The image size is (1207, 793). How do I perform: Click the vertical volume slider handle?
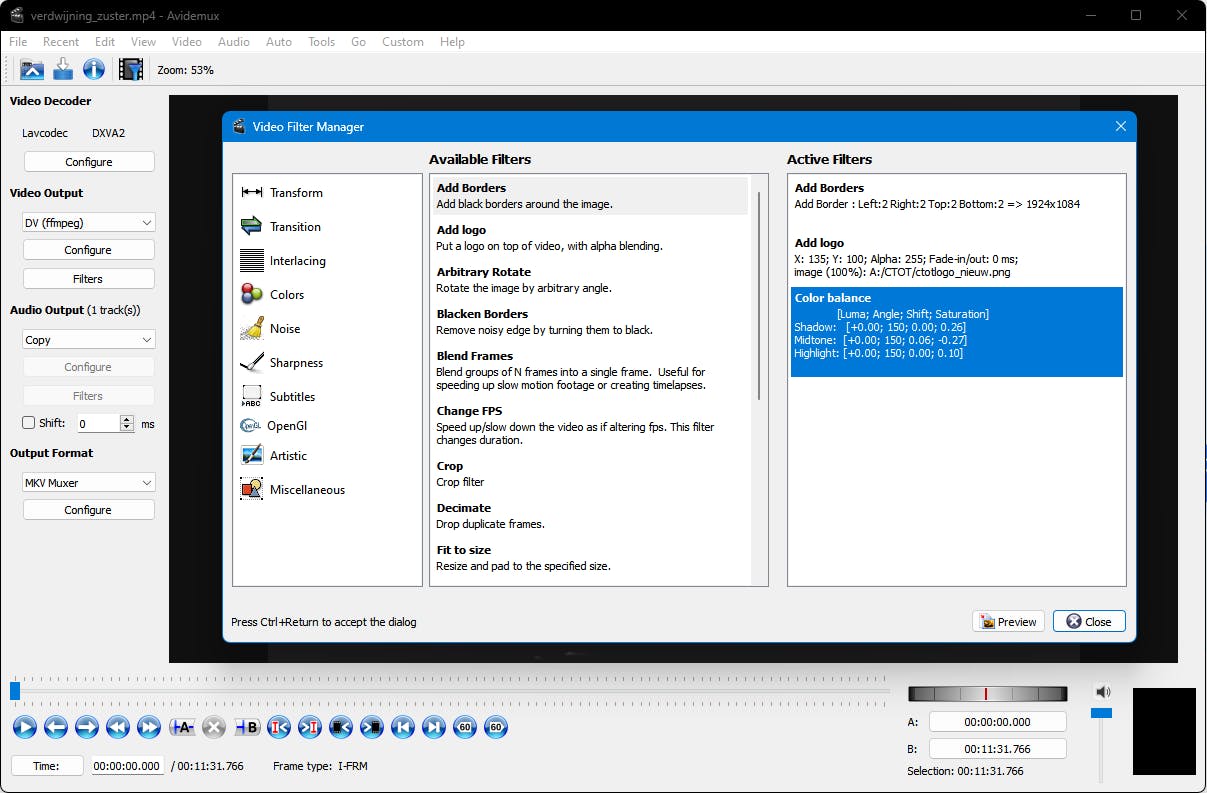pyautogui.click(x=1101, y=713)
